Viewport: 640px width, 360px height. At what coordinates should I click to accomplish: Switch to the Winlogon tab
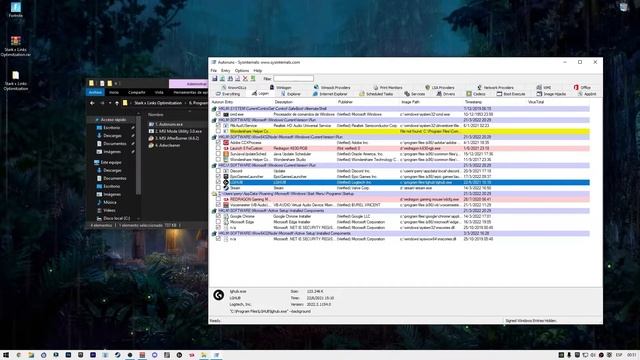(x=280, y=87)
